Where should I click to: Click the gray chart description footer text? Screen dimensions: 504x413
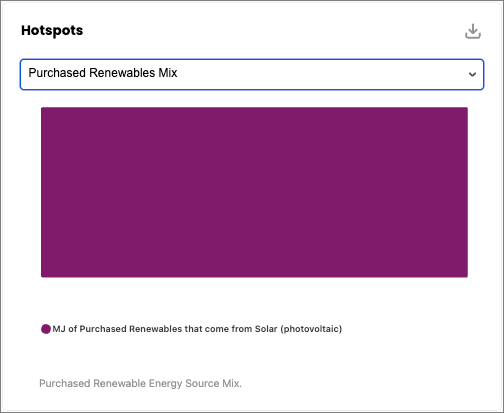(x=140, y=383)
